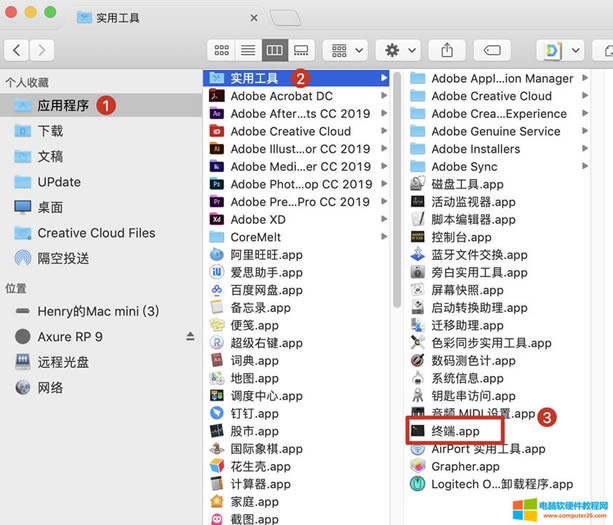
Task: Select 蓝牙文件交换.app icon
Action: (x=418, y=254)
